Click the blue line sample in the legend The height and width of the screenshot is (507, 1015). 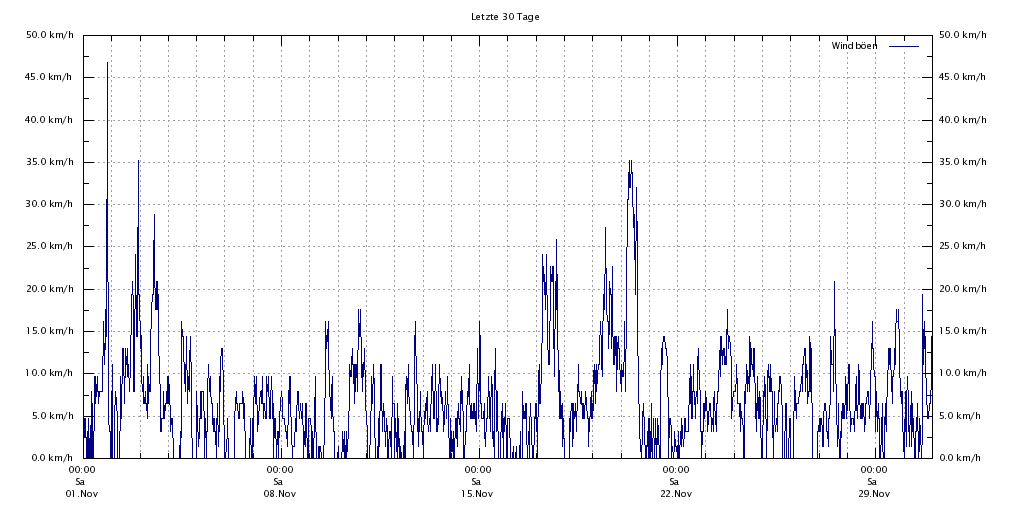coord(903,46)
